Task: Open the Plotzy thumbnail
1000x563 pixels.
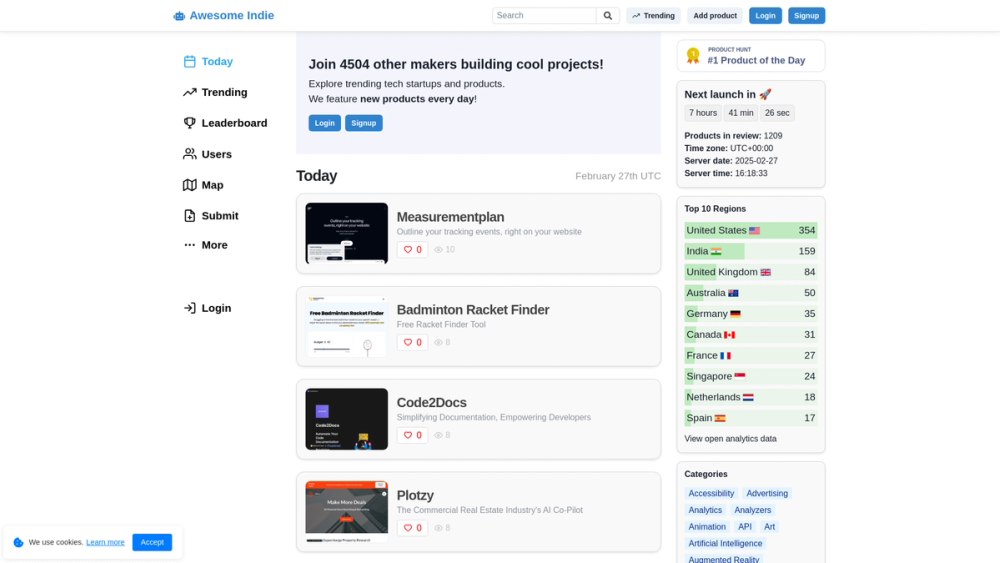Action: 346,511
